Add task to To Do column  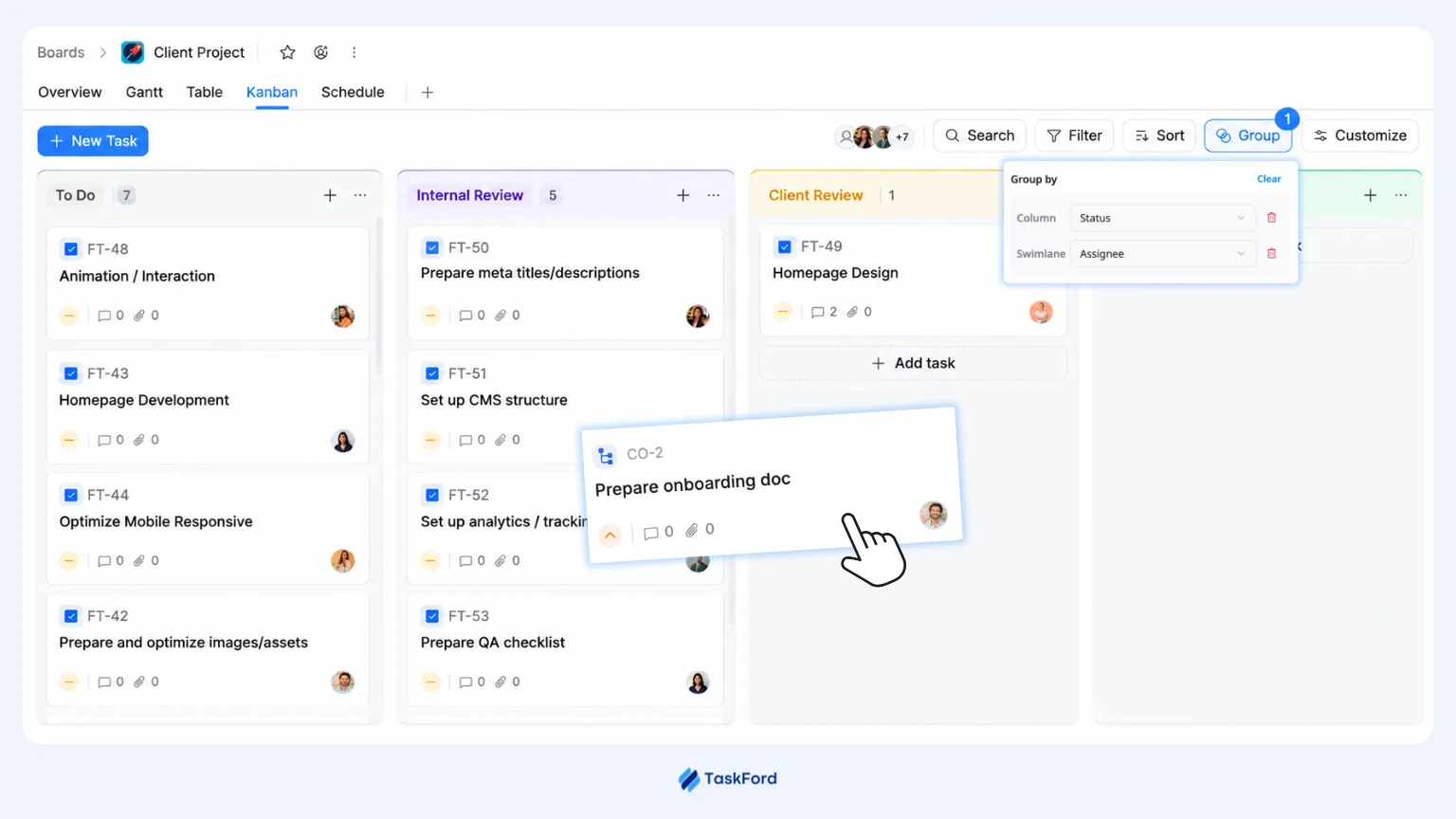pyautogui.click(x=330, y=195)
